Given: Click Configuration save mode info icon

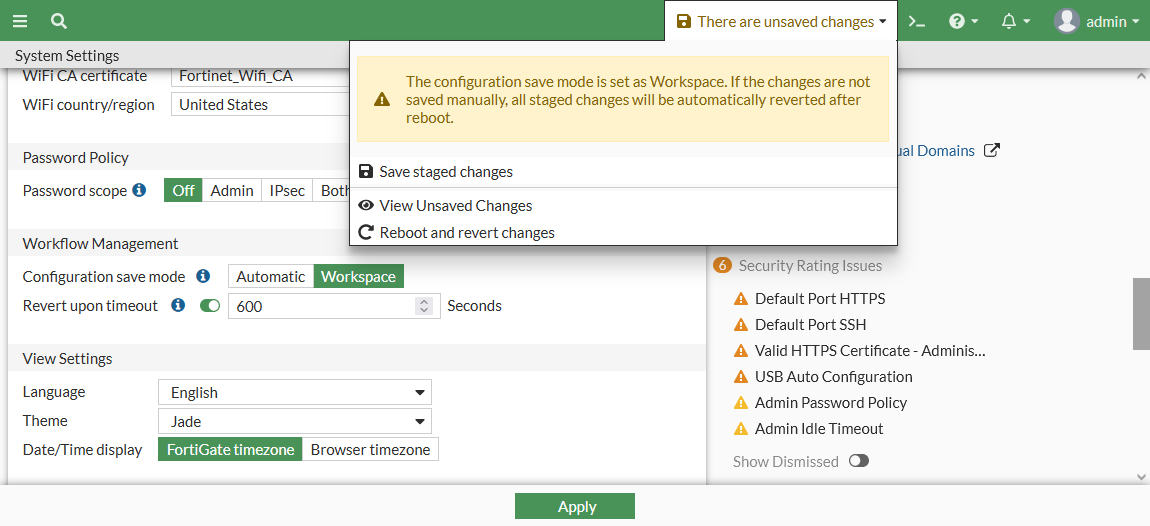Looking at the screenshot, I should [x=203, y=276].
